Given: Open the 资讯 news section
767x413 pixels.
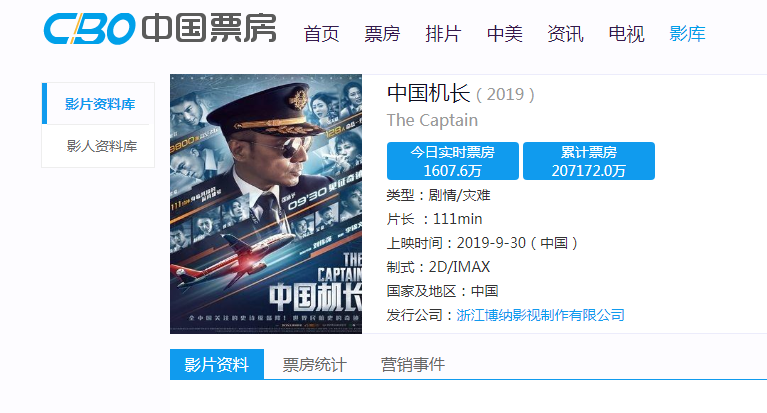Looking at the screenshot, I should point(565,34).
